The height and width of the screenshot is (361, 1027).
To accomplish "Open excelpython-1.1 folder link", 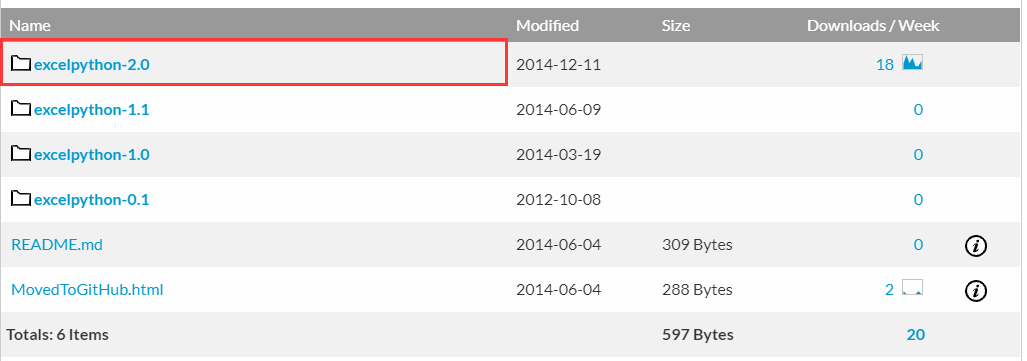I will coord(92,109).
